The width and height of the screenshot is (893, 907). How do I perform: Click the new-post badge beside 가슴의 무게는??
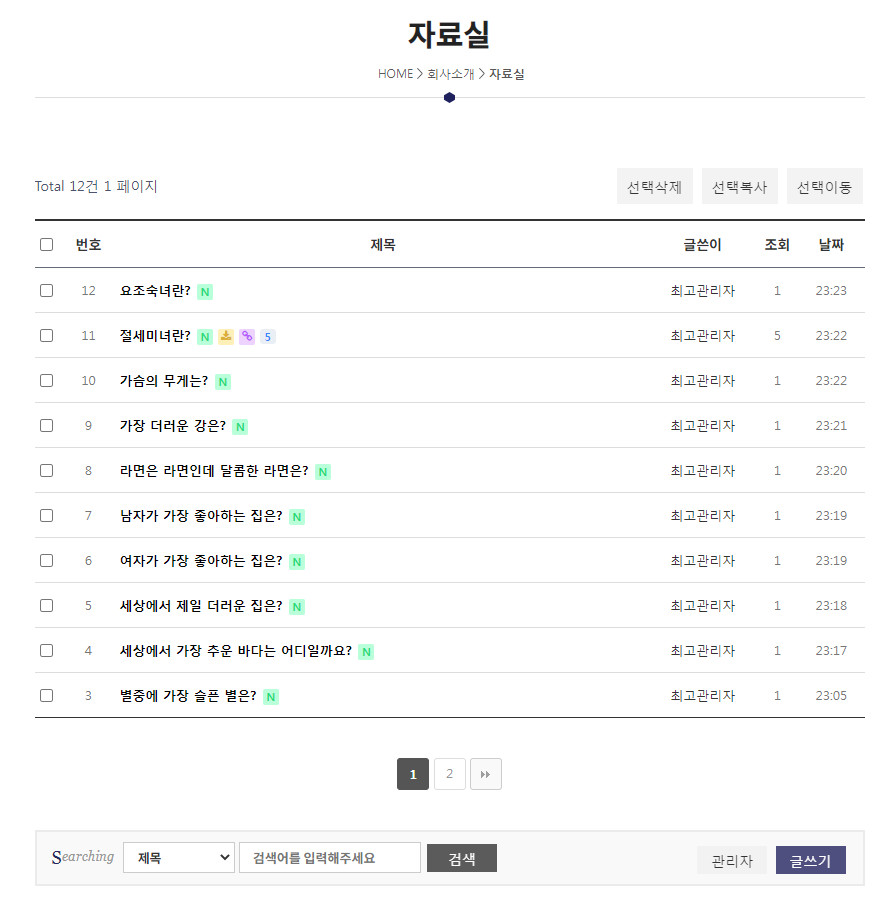click(x=223, y=382)
